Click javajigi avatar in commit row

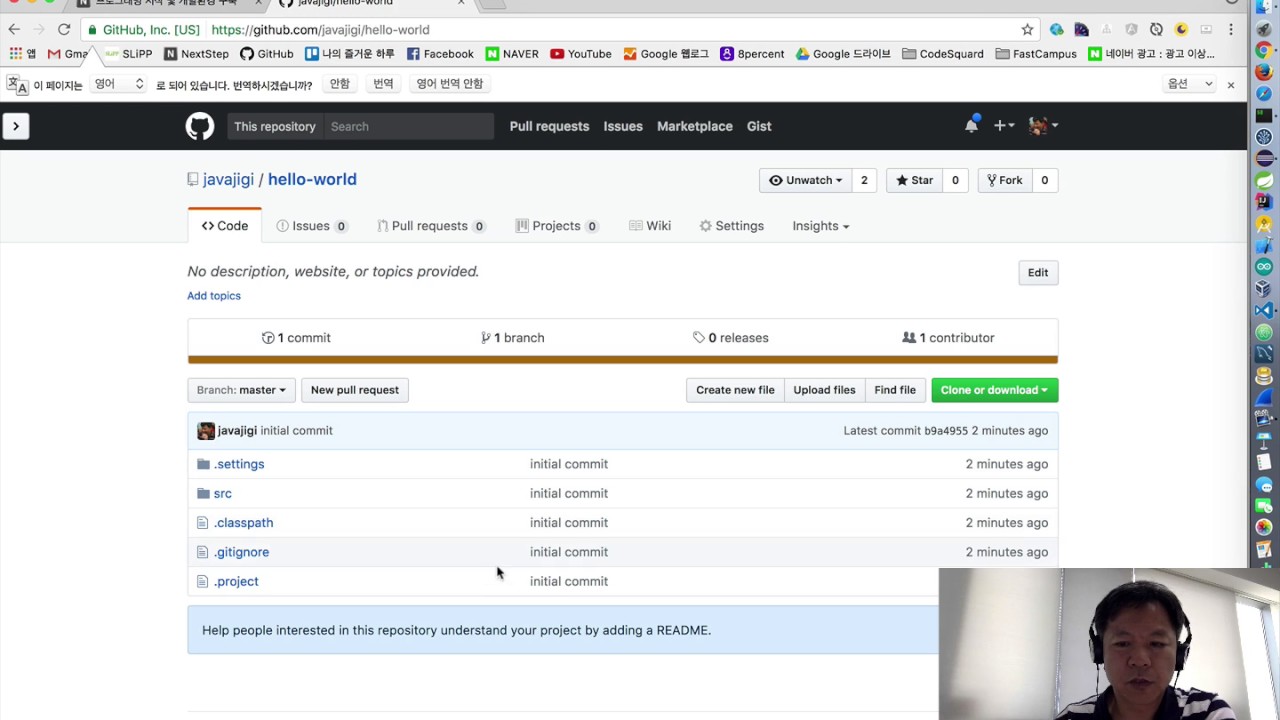point(206,430)
